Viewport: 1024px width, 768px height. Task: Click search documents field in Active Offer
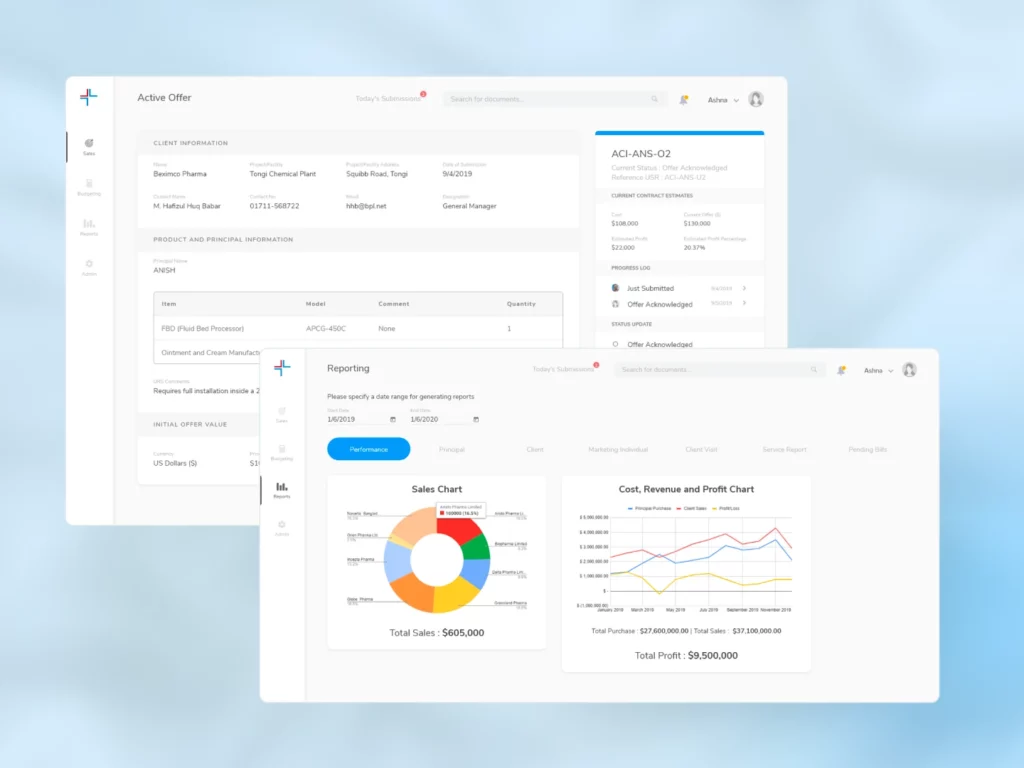tap(554, 99)
